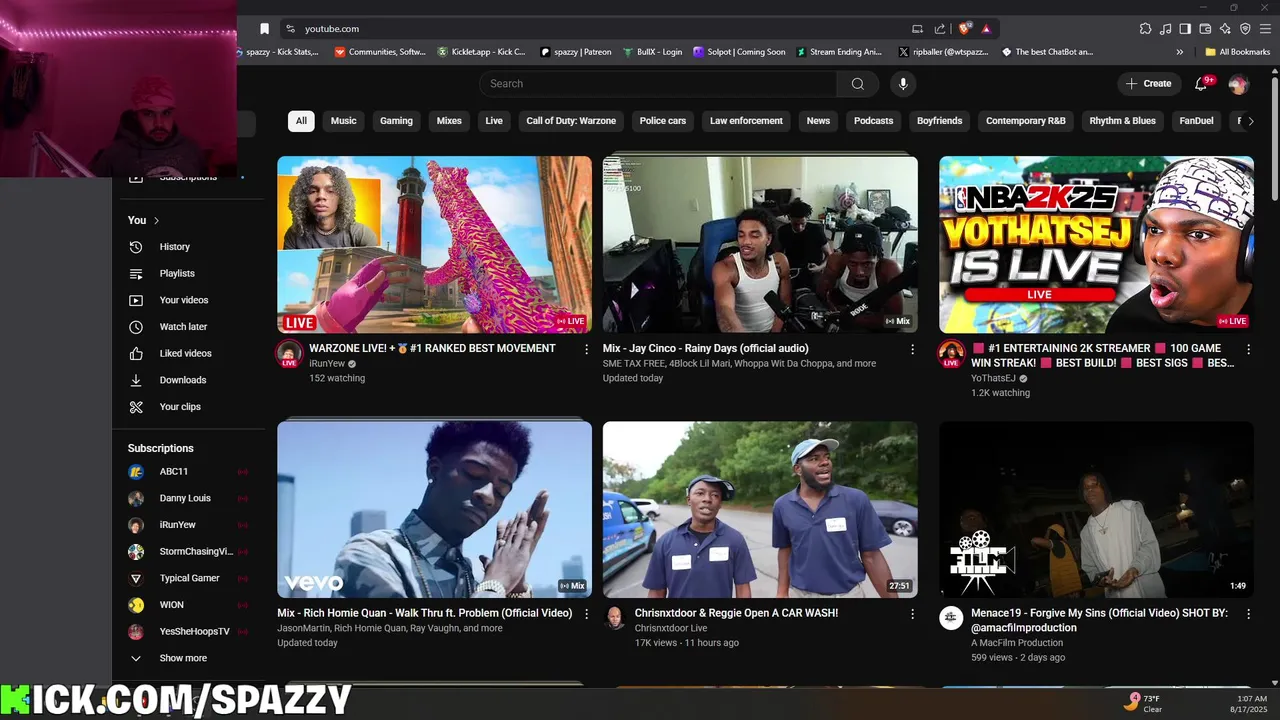The width and height of the screenshot is (1280, 720).
Task: Open Playlists in the sidebar
Action: click(x=177, y=273)
